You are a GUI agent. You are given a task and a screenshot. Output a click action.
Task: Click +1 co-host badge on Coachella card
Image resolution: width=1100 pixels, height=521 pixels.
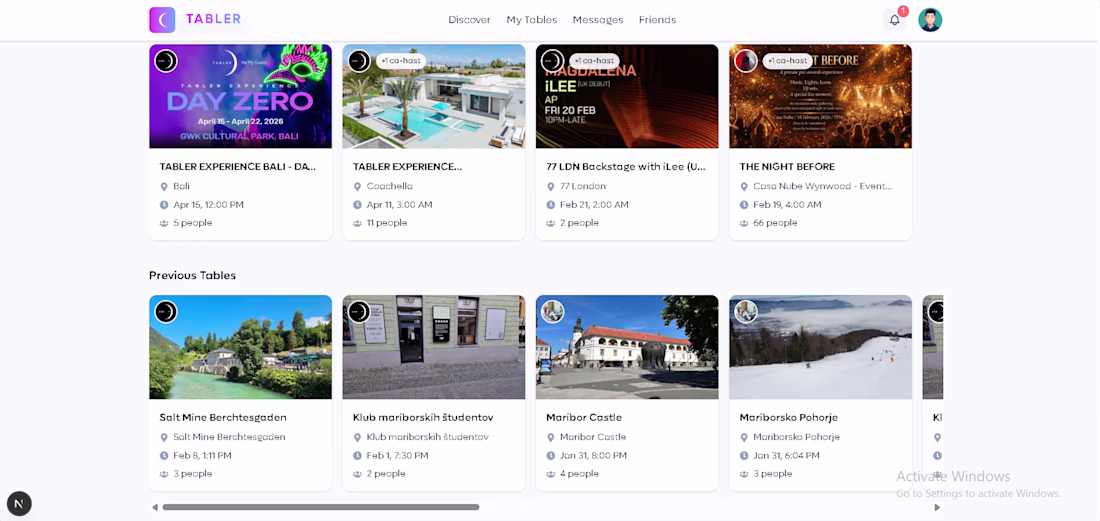coord(401,61)
